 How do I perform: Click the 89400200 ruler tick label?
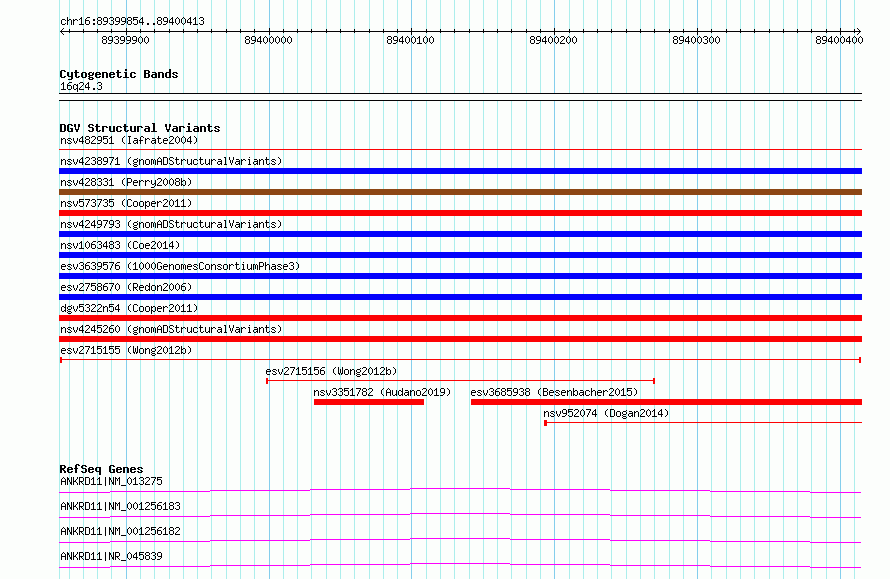coord(553,40)
